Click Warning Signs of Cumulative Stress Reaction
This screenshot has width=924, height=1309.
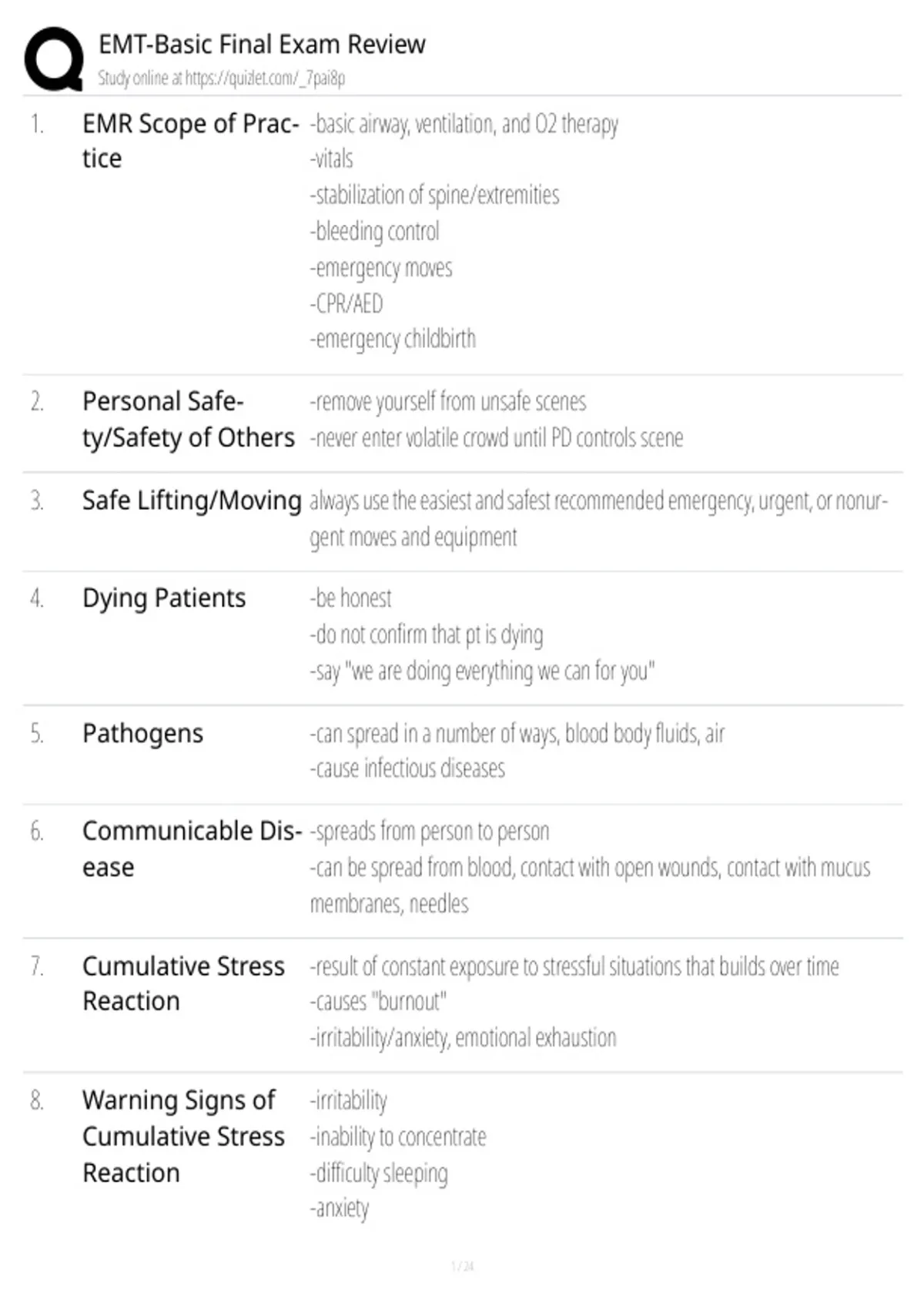pos(183,1136)
